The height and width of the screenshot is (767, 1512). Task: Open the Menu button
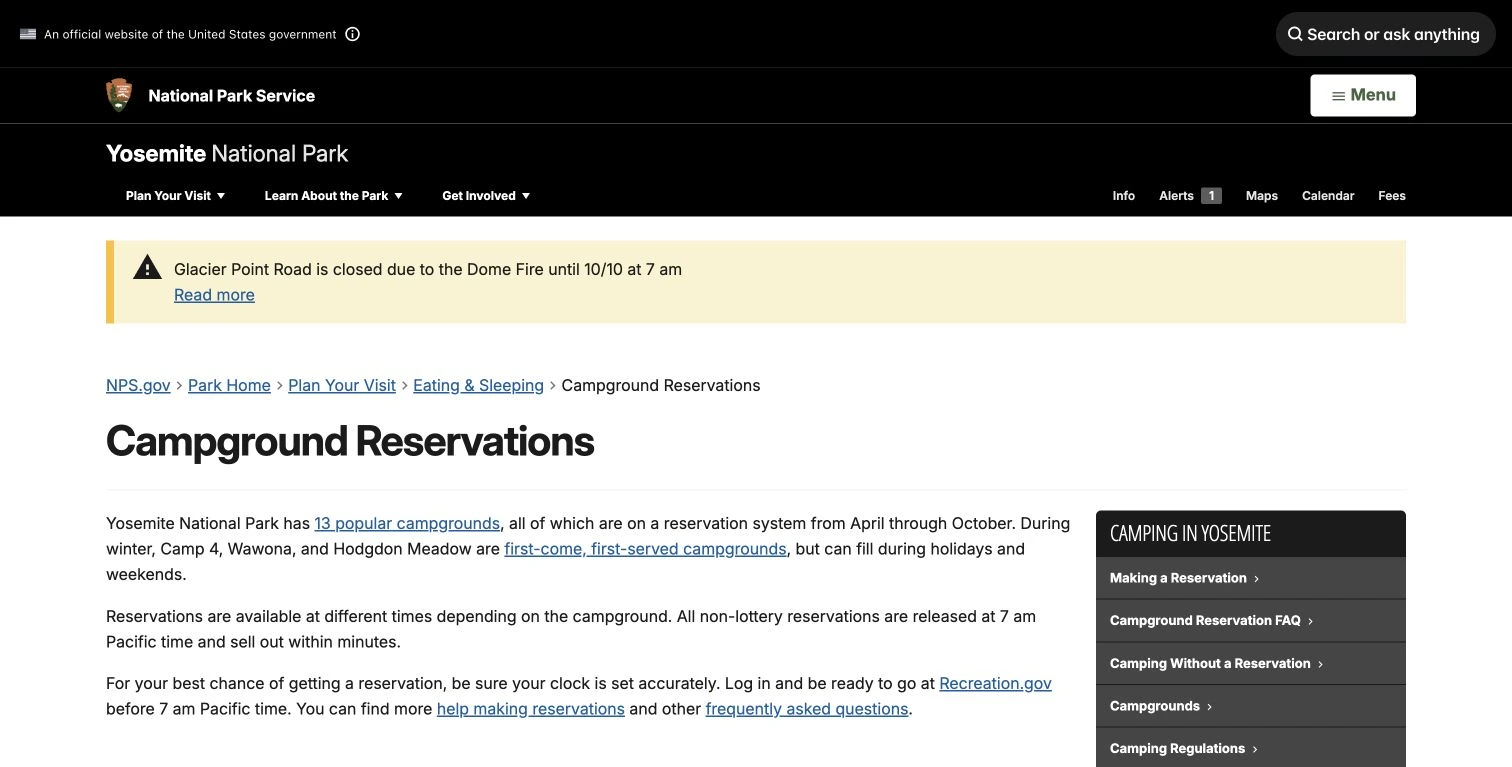pos(1363,95)
